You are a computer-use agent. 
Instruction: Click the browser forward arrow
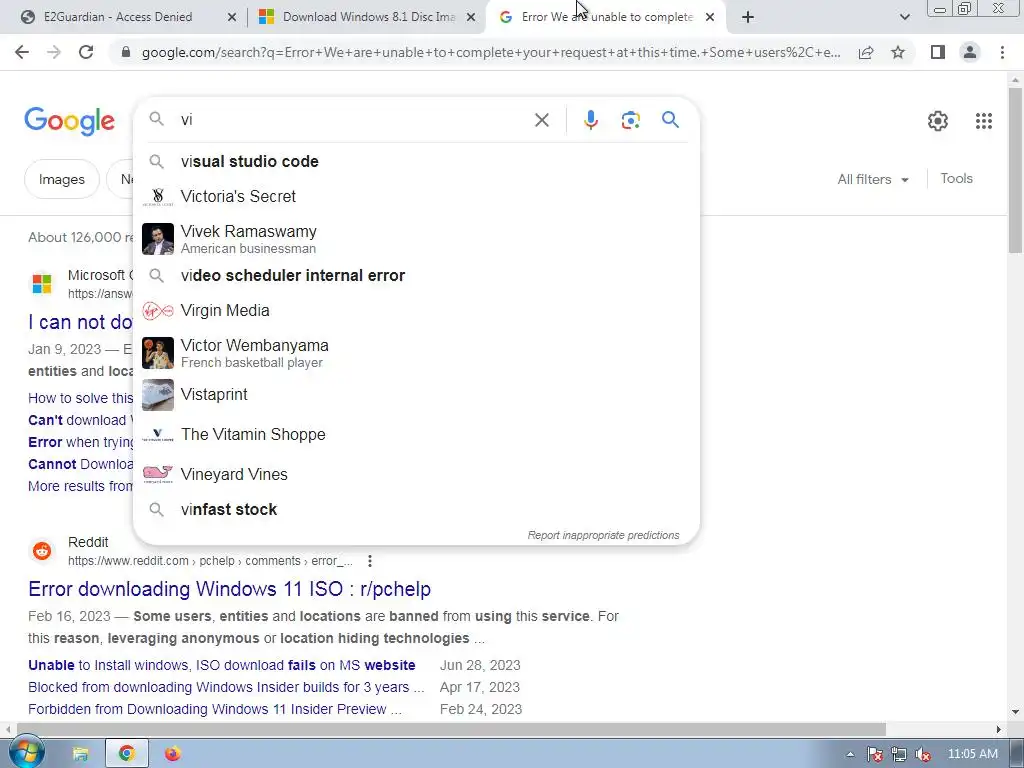pyautogui.click(x=54, y=52)
